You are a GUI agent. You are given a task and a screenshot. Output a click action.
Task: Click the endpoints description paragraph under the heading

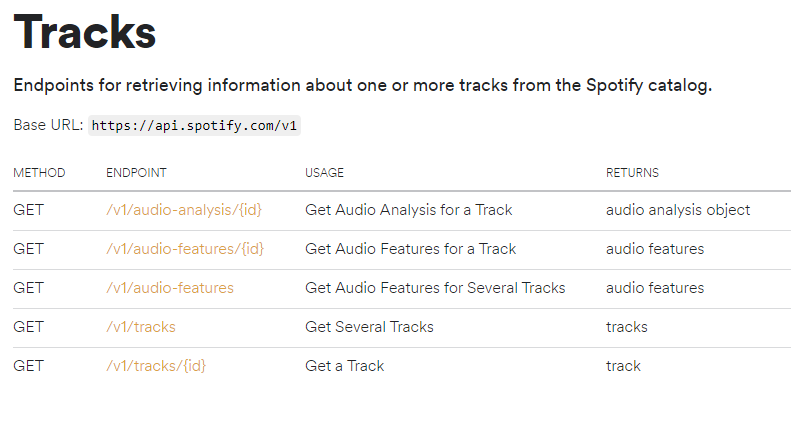[362, 85]
